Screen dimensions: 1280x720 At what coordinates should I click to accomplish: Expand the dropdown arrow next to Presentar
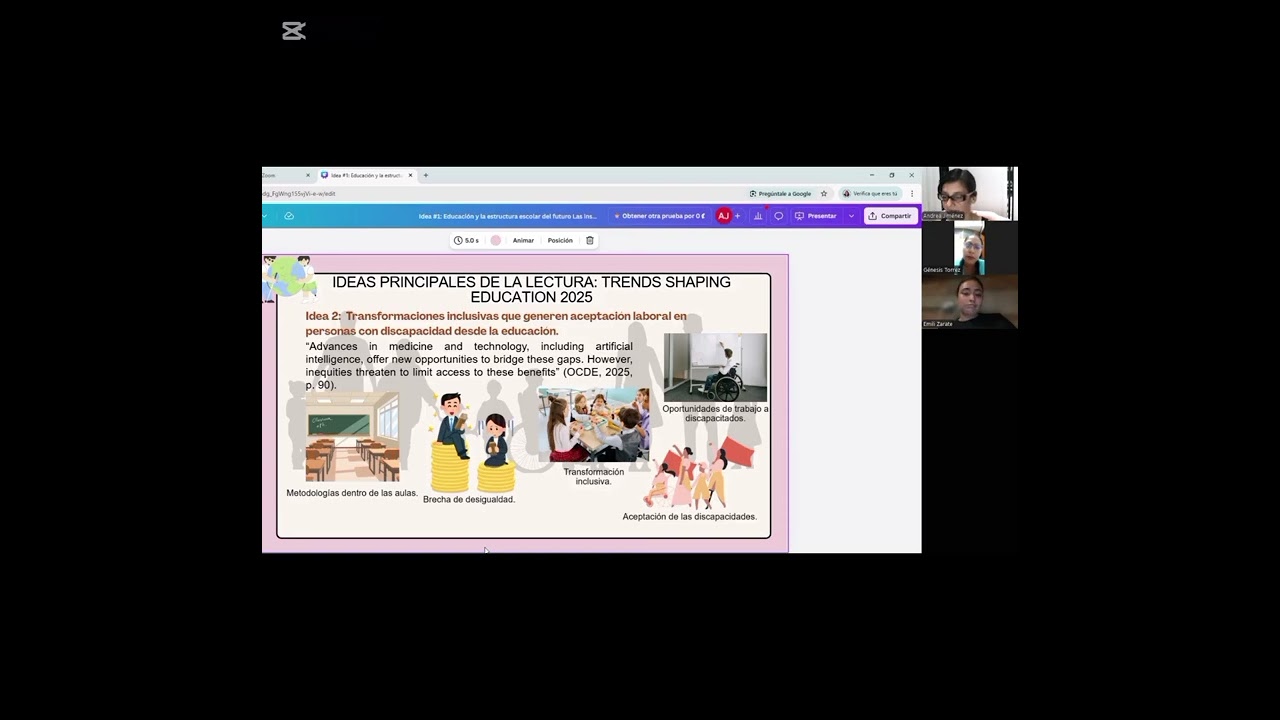point(851,216)
